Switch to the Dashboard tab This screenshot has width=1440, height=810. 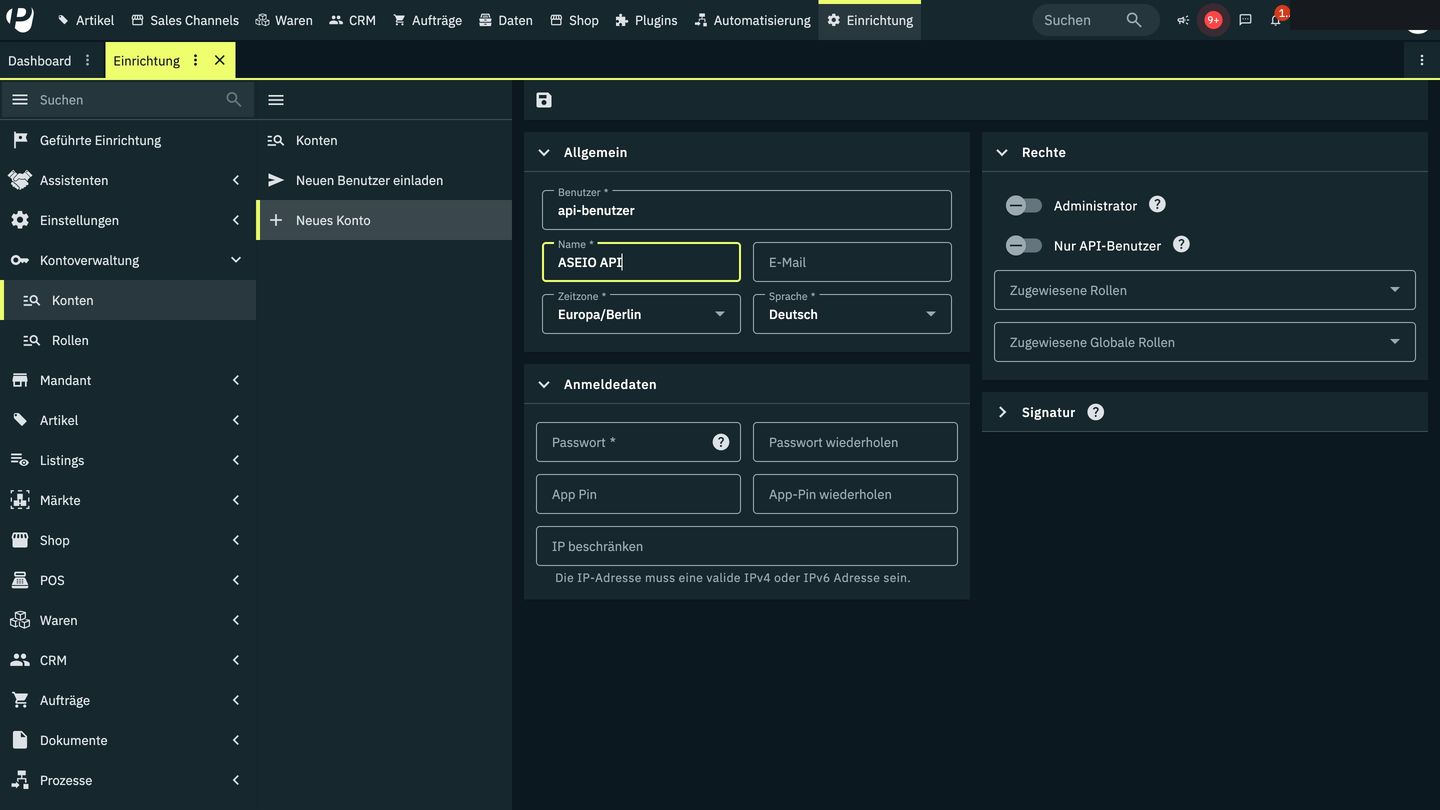click(40, 60)
